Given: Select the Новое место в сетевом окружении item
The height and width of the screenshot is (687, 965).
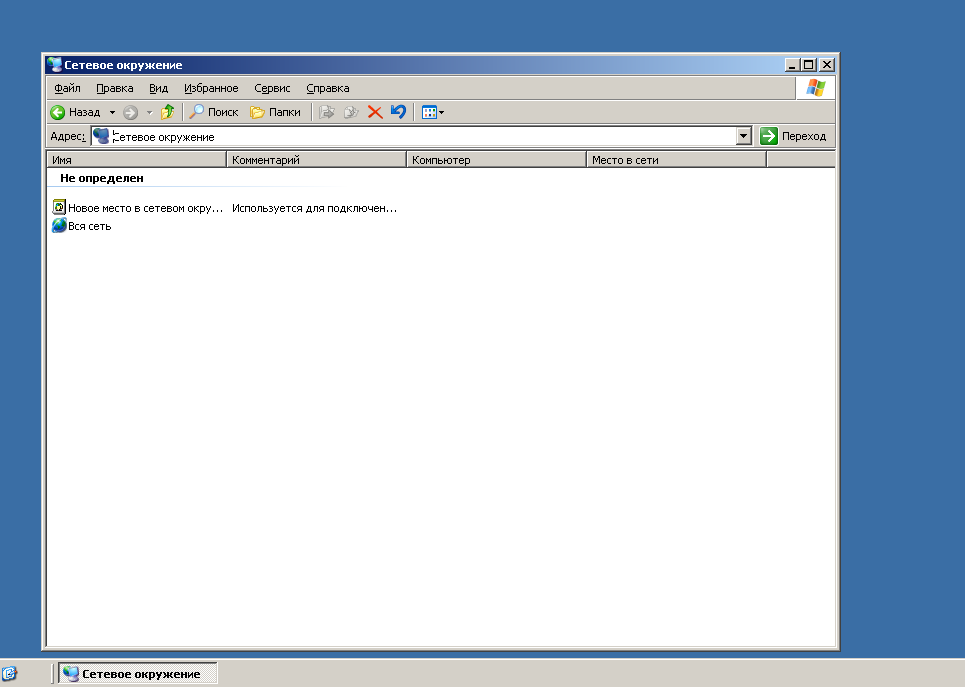Looking at the screenshot, I should pos(145,208).
